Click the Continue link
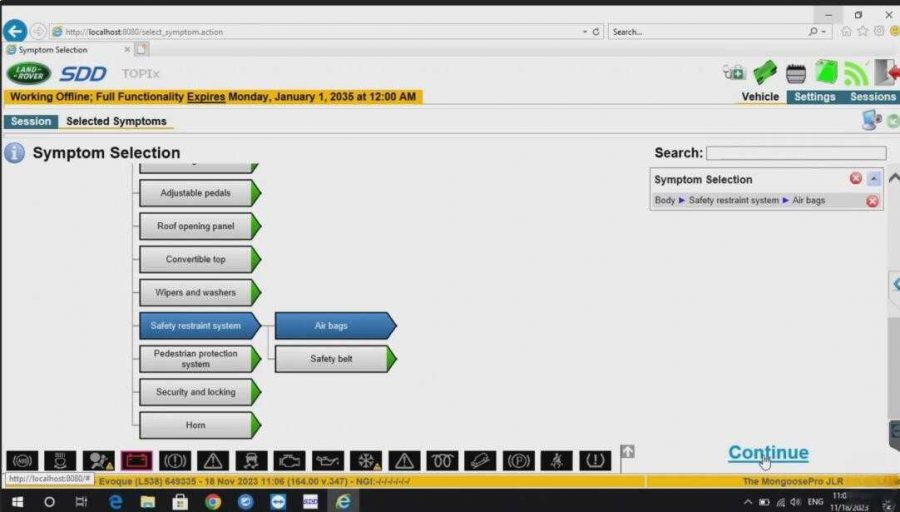 (x=768, y=453)
